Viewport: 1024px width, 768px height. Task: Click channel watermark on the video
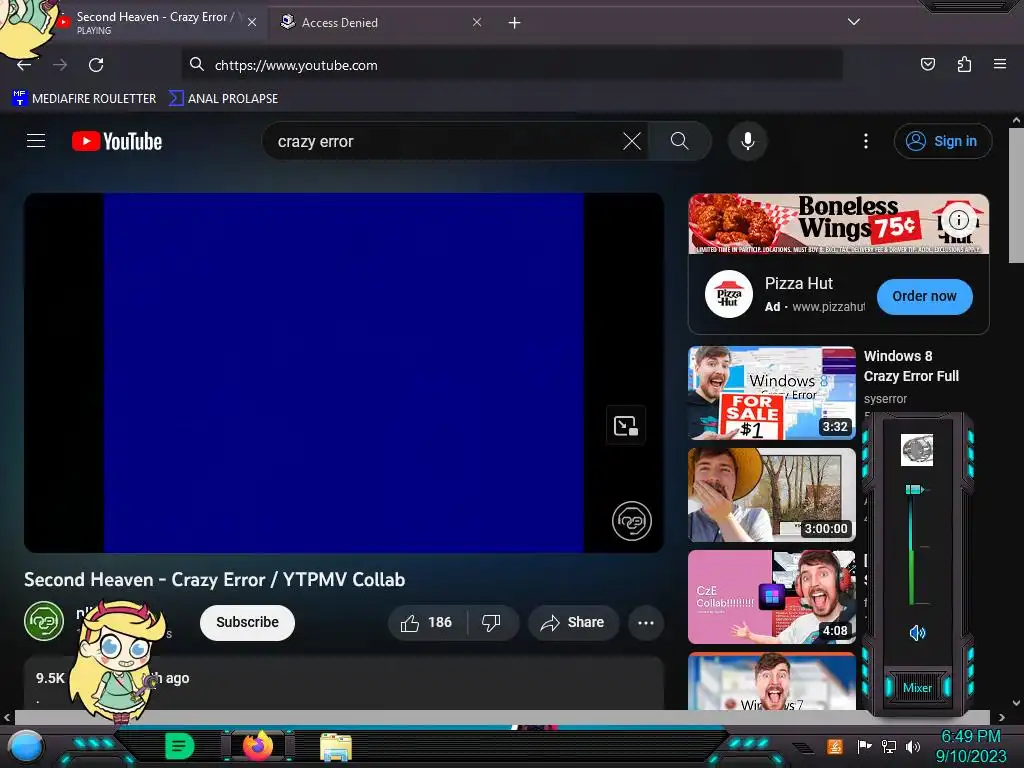(x=632, y=521)
